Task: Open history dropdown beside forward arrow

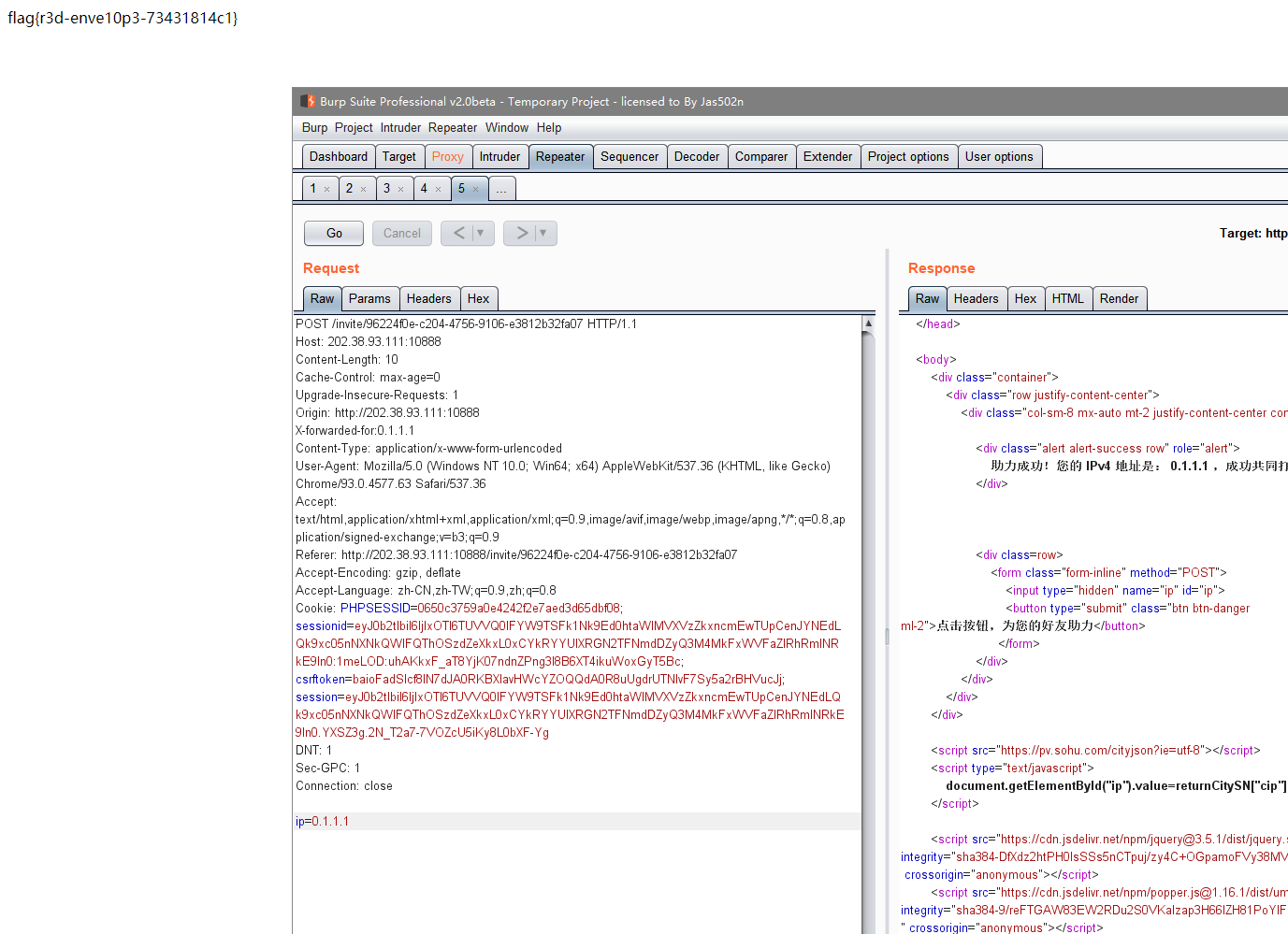Action: click(544, 233)
